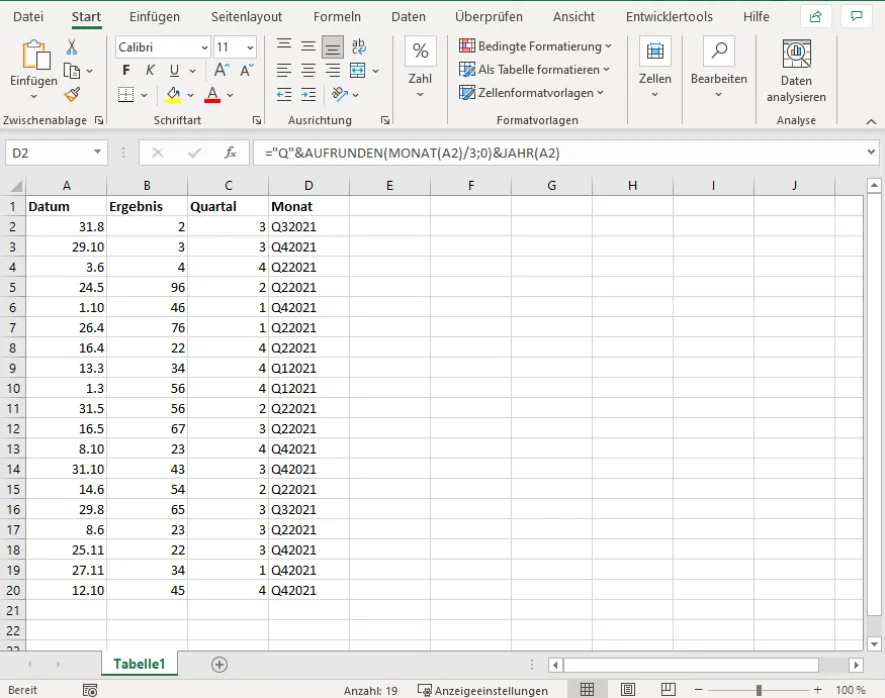The height and width of the screenshot is (698, 885).
Task: Open the Formeln ribbon tab
Action: (337, 17)
